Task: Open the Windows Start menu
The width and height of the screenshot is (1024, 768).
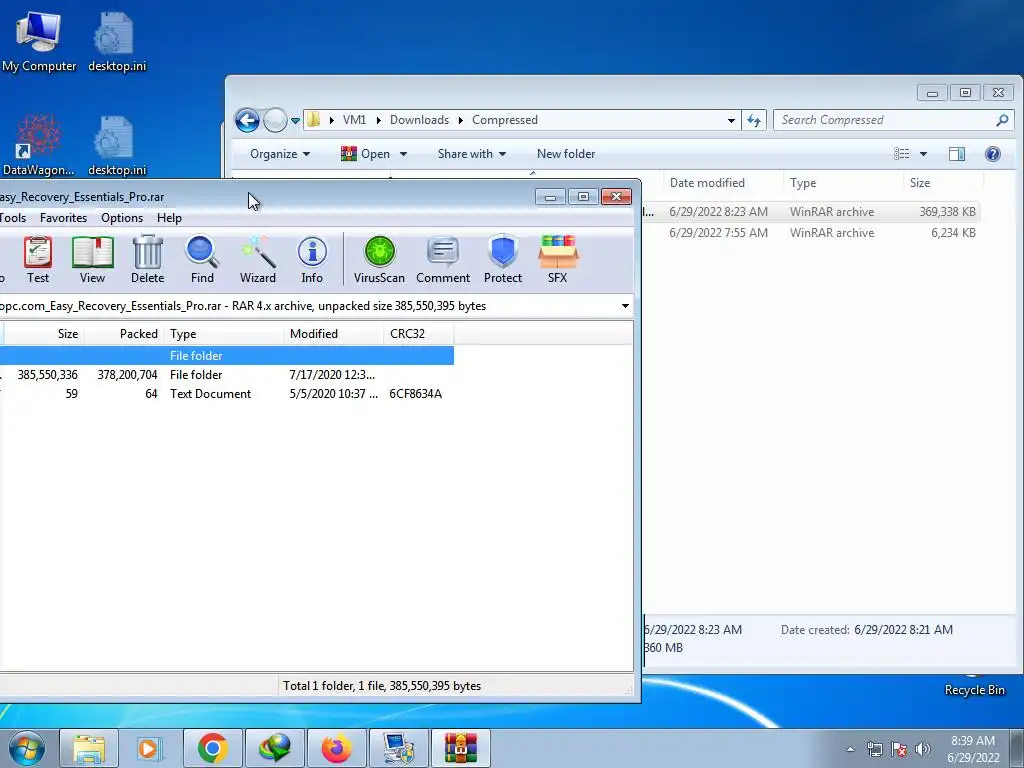Action: click(26, 748)
